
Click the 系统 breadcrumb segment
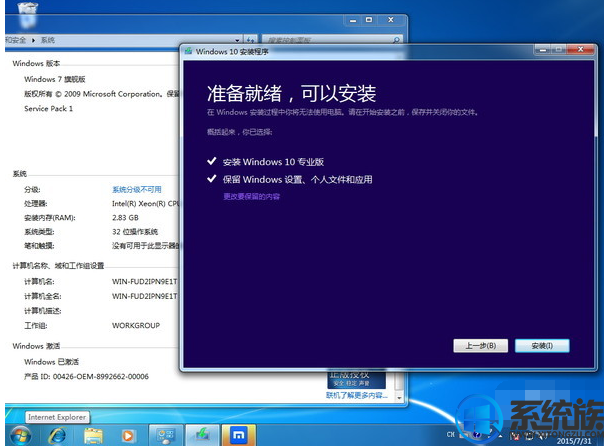(48, 40)
